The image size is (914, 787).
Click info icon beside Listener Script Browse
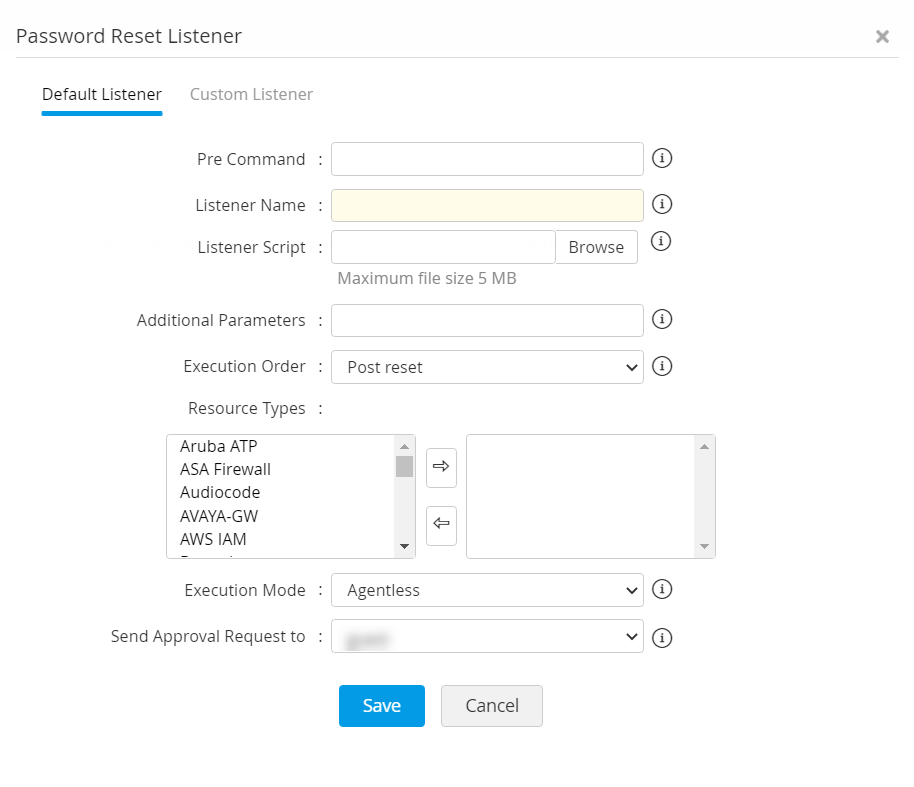coord(661,241)
